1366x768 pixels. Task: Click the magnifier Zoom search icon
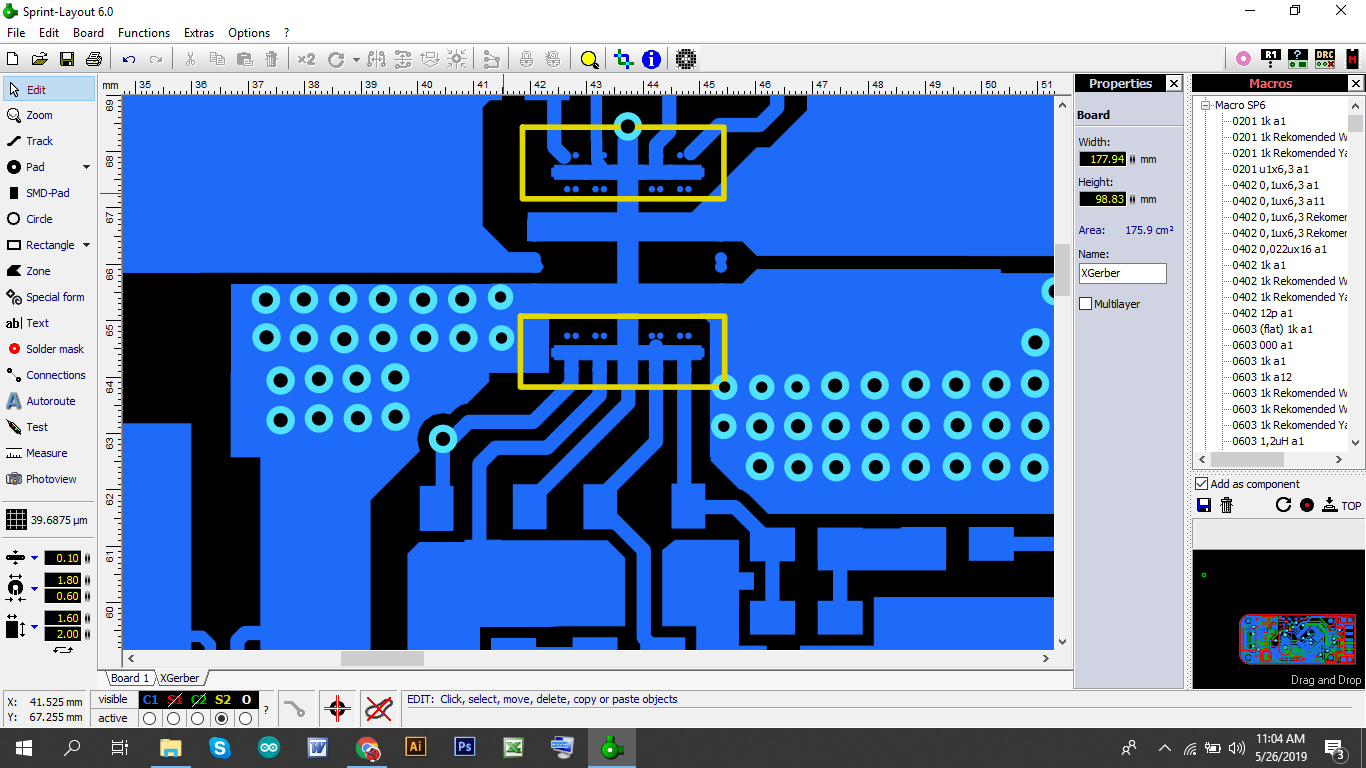(x=589, y=59)
